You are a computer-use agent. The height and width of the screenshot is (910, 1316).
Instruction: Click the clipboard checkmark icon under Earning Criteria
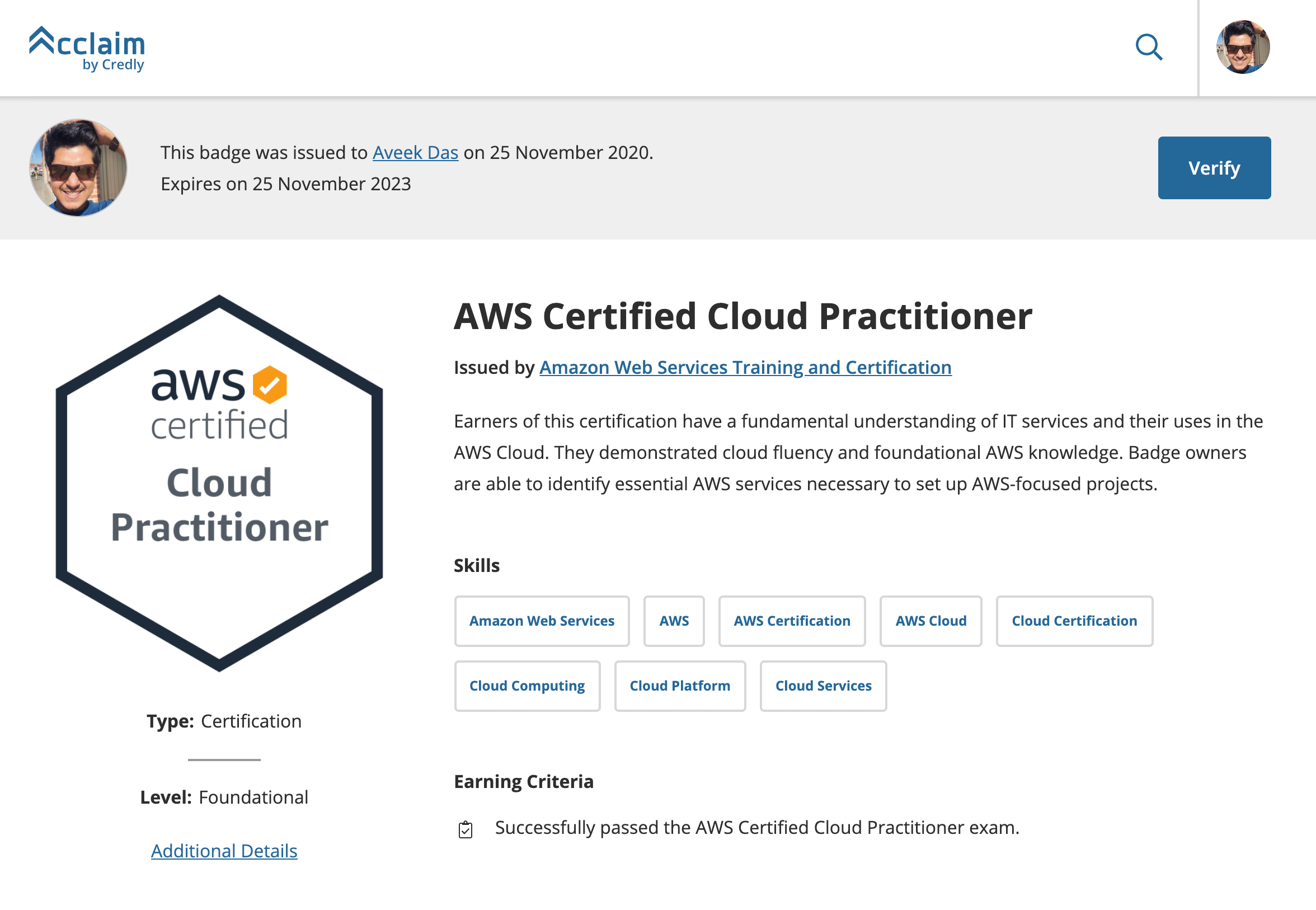pos(466,828)
